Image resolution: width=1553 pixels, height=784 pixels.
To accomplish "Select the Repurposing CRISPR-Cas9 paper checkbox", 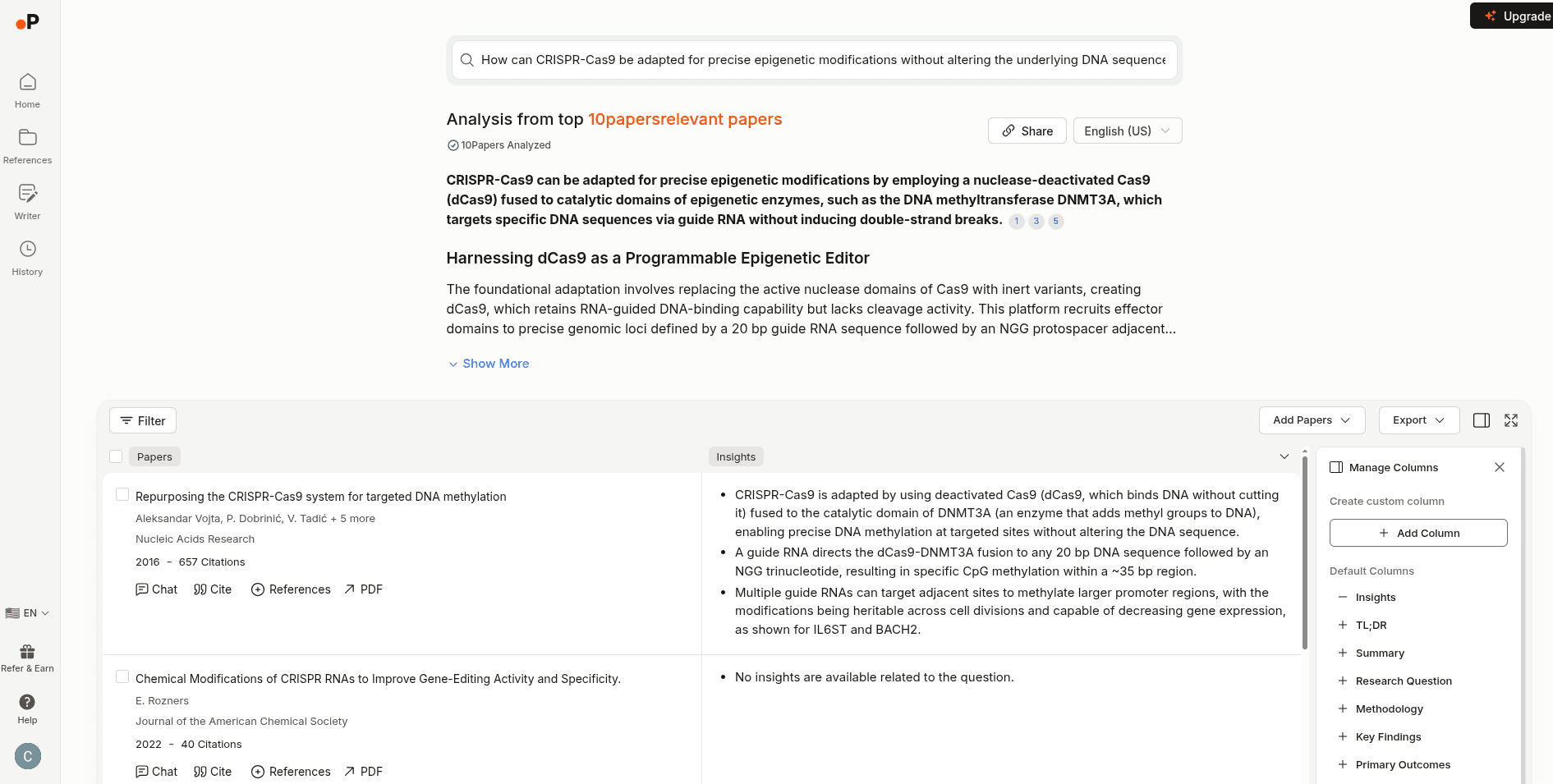I will click(x=122, y=494).
